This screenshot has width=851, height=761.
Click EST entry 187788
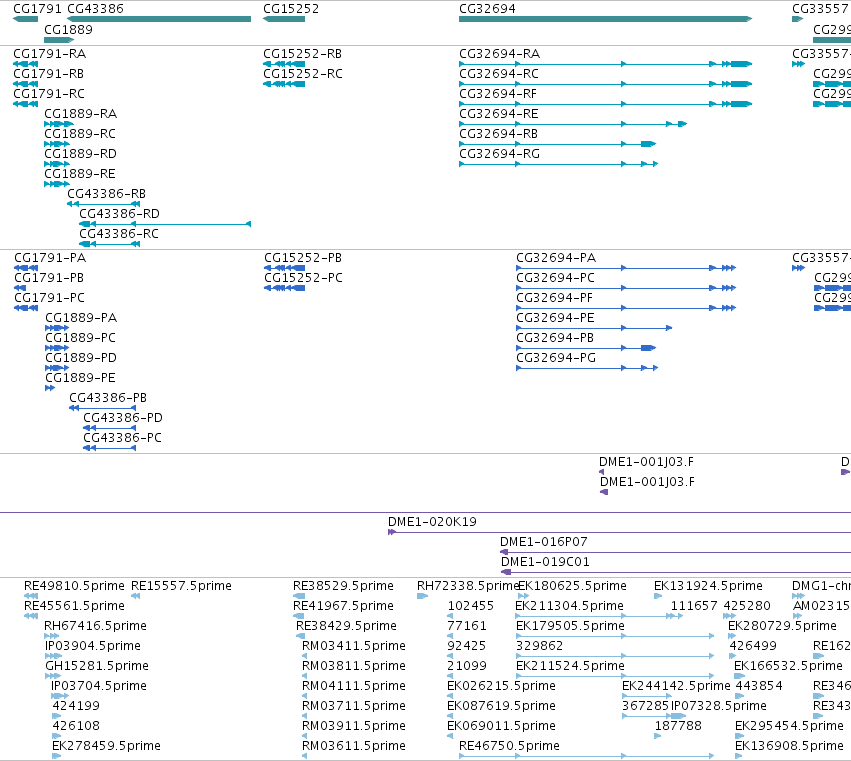[678, 726]
